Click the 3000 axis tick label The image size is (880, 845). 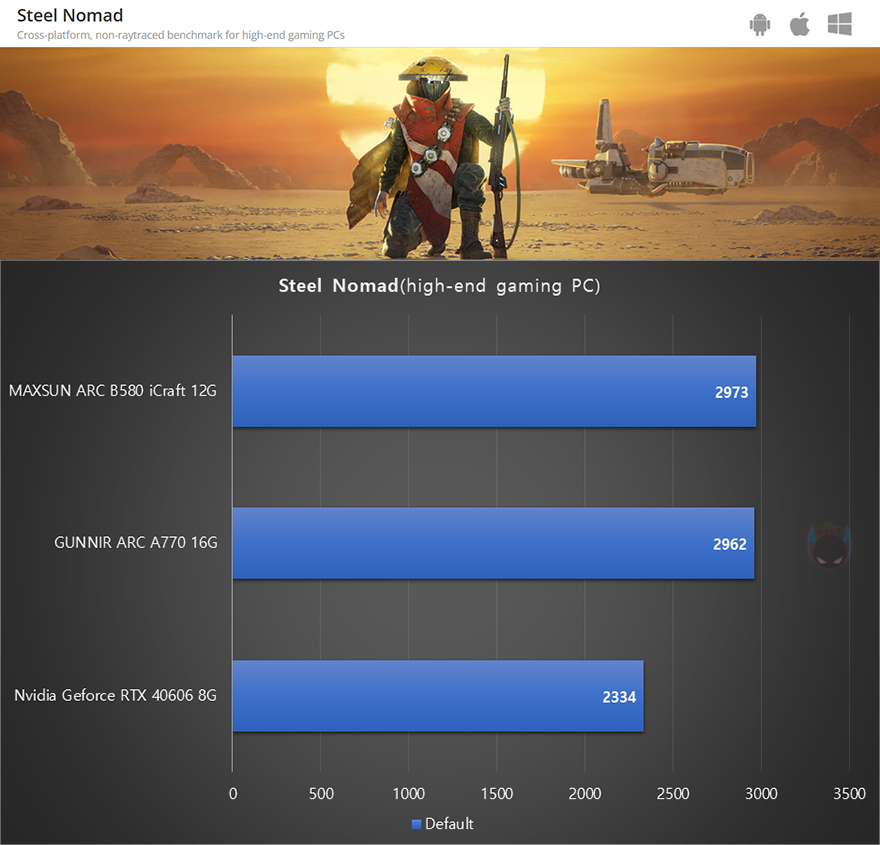761,793
